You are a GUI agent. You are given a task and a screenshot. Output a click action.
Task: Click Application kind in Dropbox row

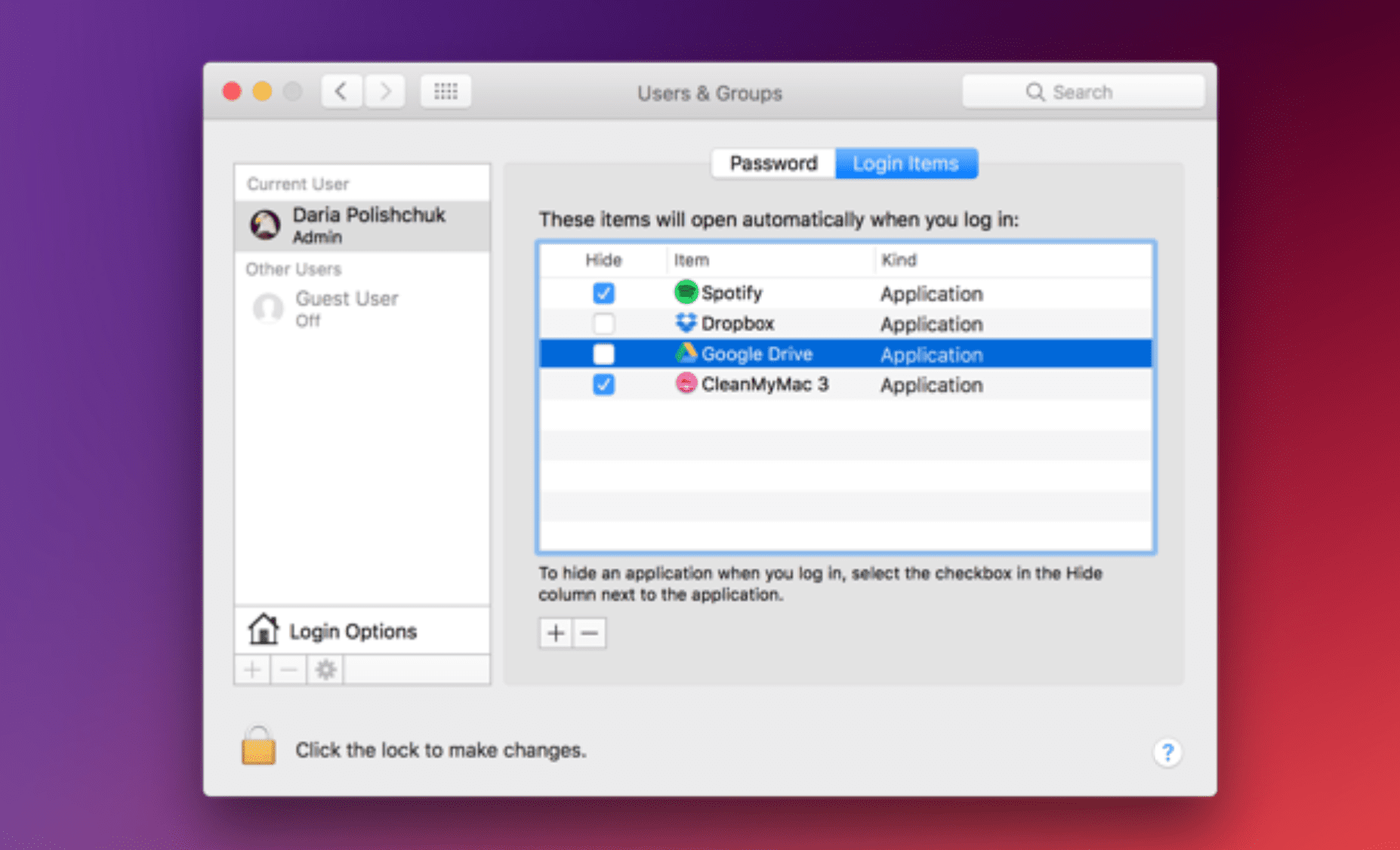click(x=932, y=324)
